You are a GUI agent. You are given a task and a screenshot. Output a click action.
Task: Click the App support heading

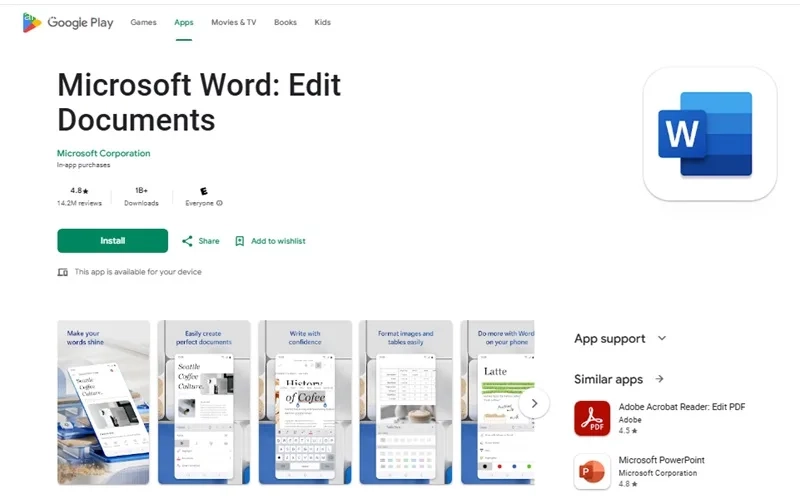pos(610,339)
